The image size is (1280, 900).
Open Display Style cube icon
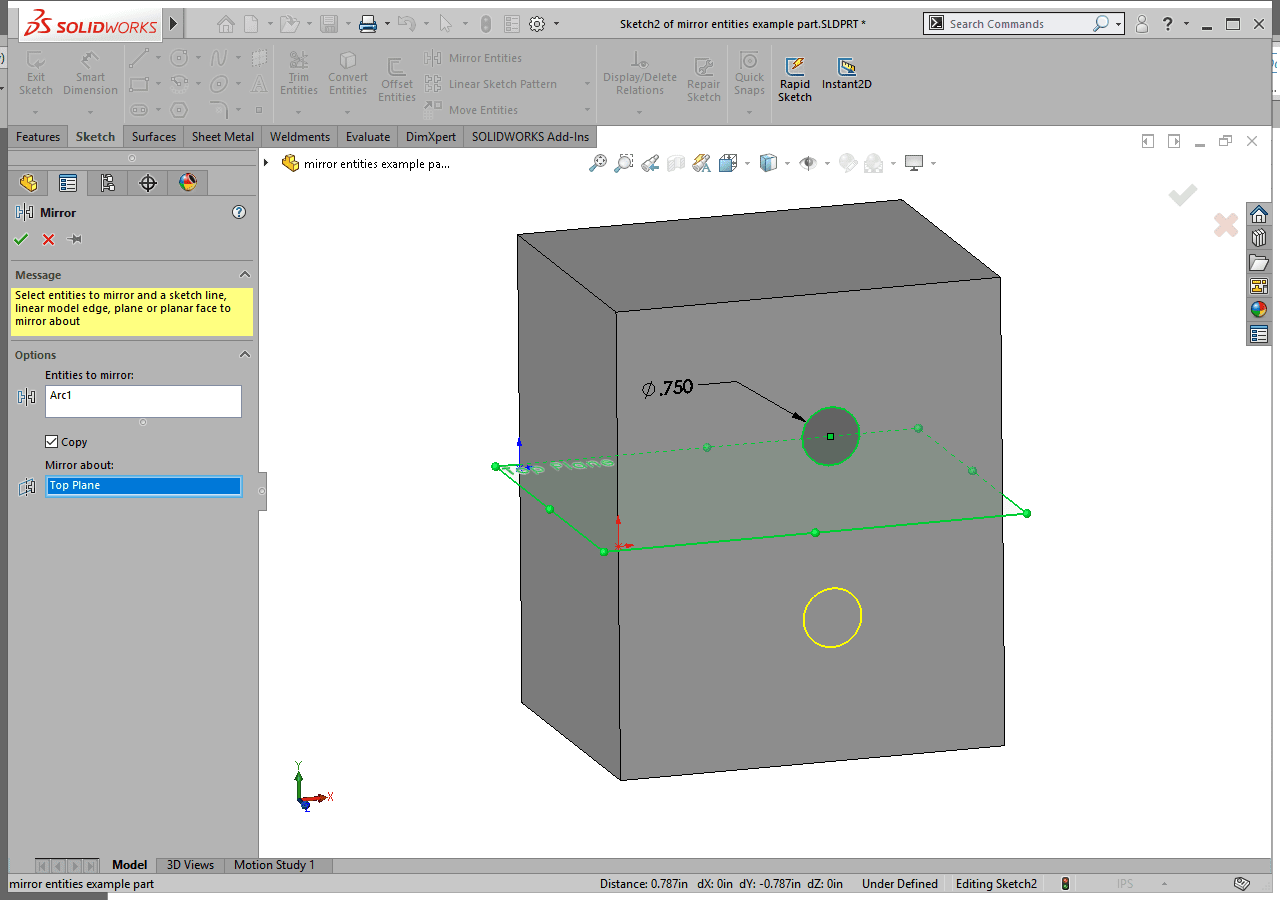coord(768,163)
